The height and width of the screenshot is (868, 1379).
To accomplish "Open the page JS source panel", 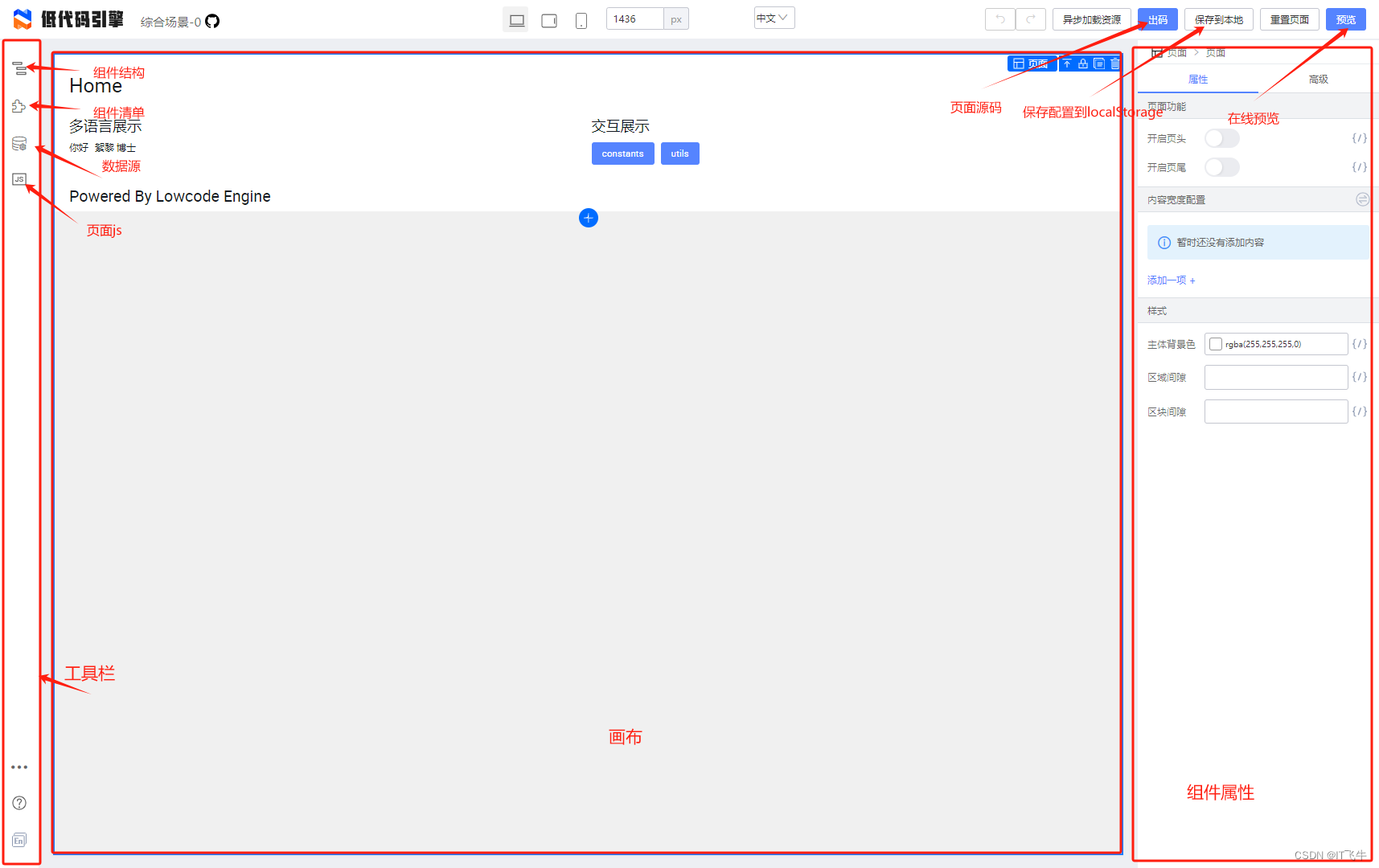I will coord(19,179).
